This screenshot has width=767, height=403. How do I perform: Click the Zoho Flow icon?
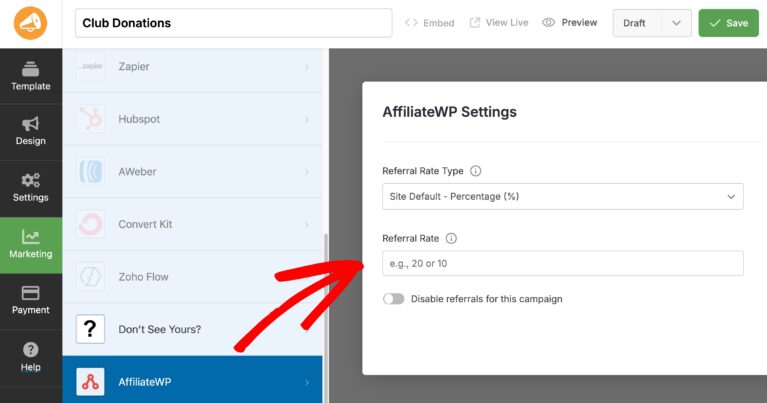click(x=91, y=277)
